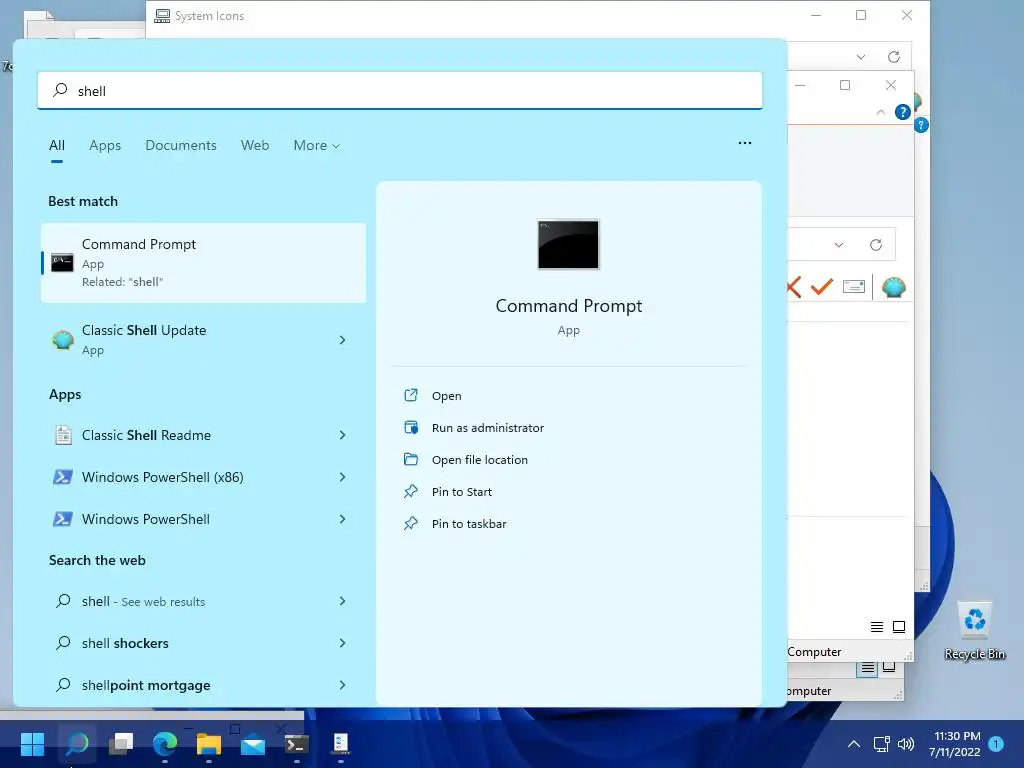Open Mail app from taskbar
1024x768 pixels.
point(253,744)
